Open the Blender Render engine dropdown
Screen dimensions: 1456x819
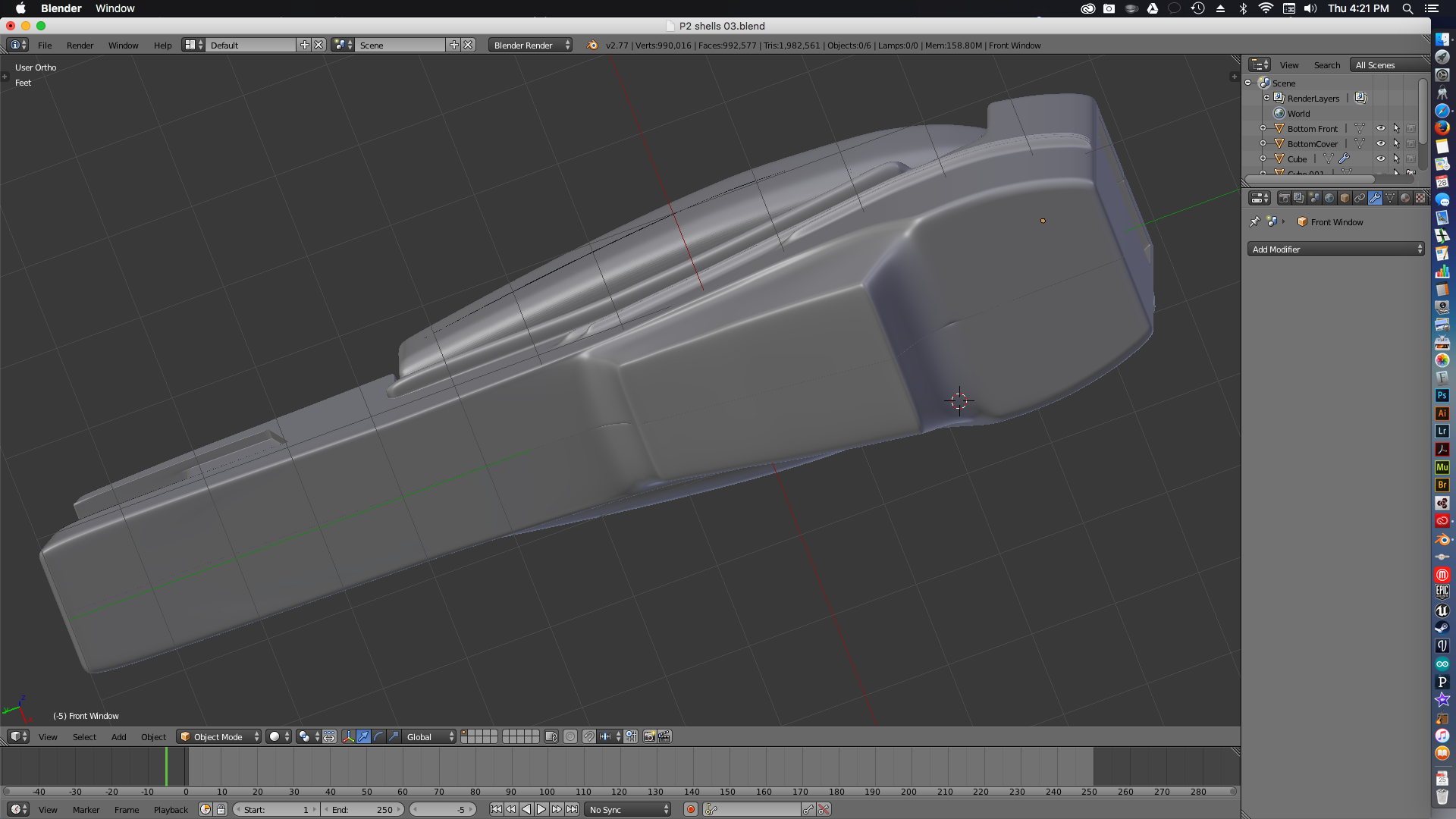(x=530, y=45)
